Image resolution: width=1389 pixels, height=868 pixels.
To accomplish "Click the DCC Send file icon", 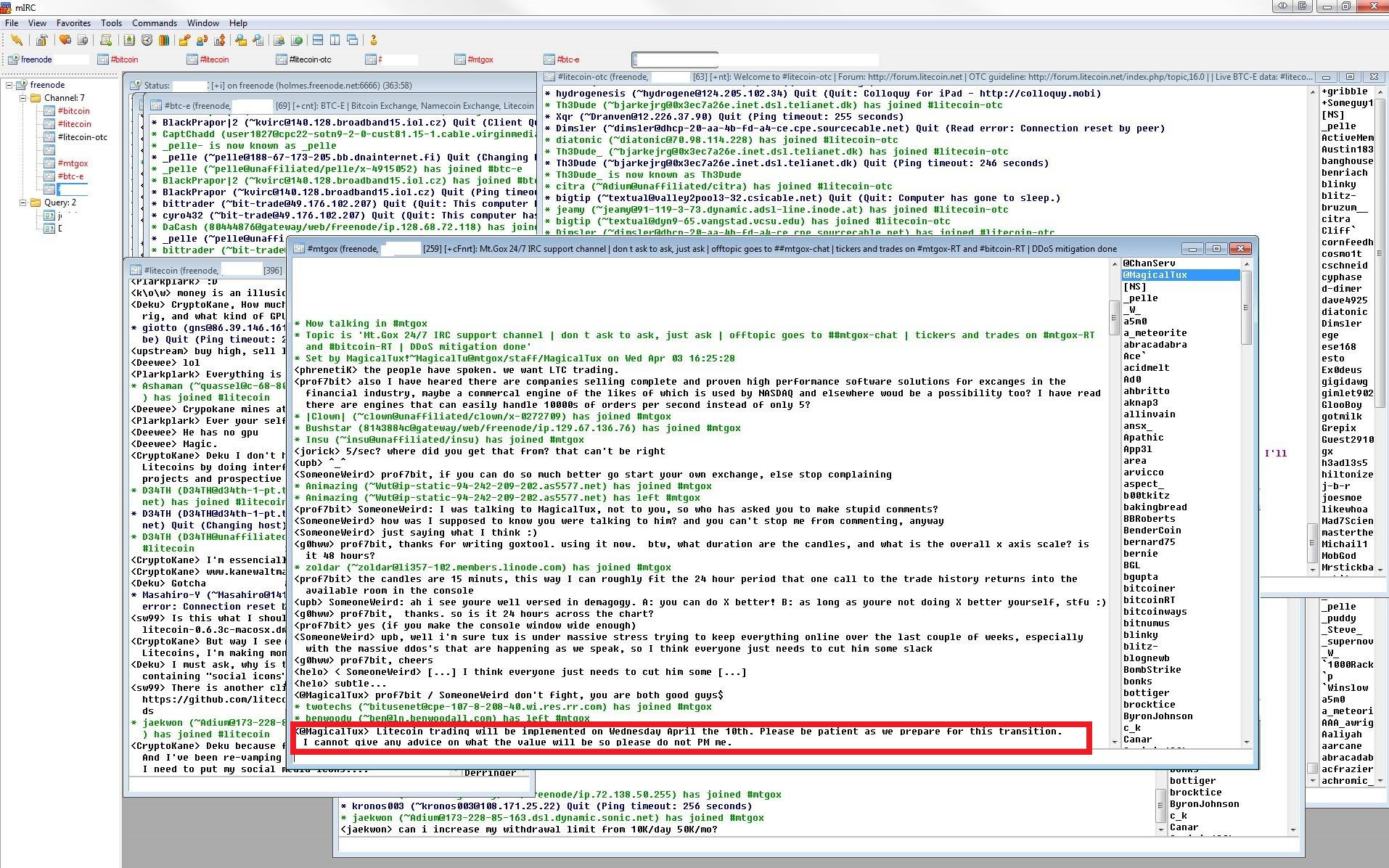I will point(185,41).
